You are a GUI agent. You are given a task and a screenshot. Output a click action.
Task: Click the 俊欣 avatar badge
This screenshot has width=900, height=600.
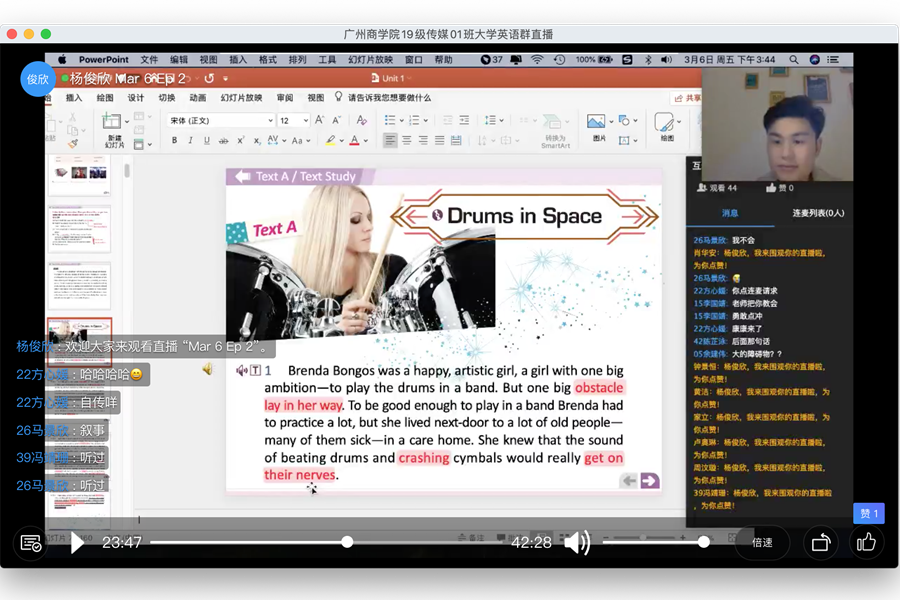[x=38, y=79]
